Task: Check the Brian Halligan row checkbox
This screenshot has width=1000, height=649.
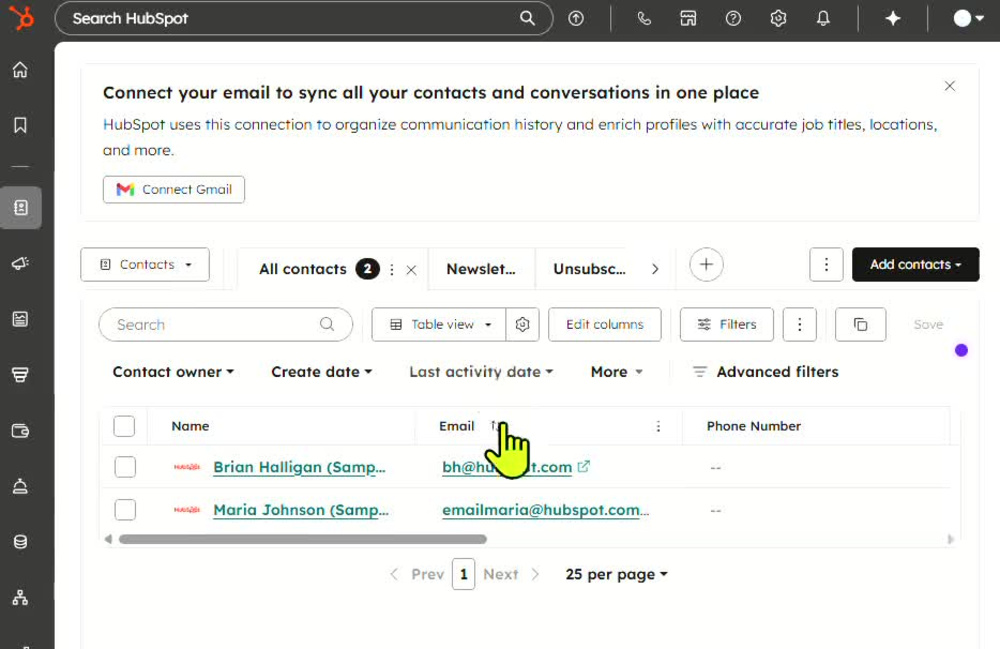Action: (125, 467)
